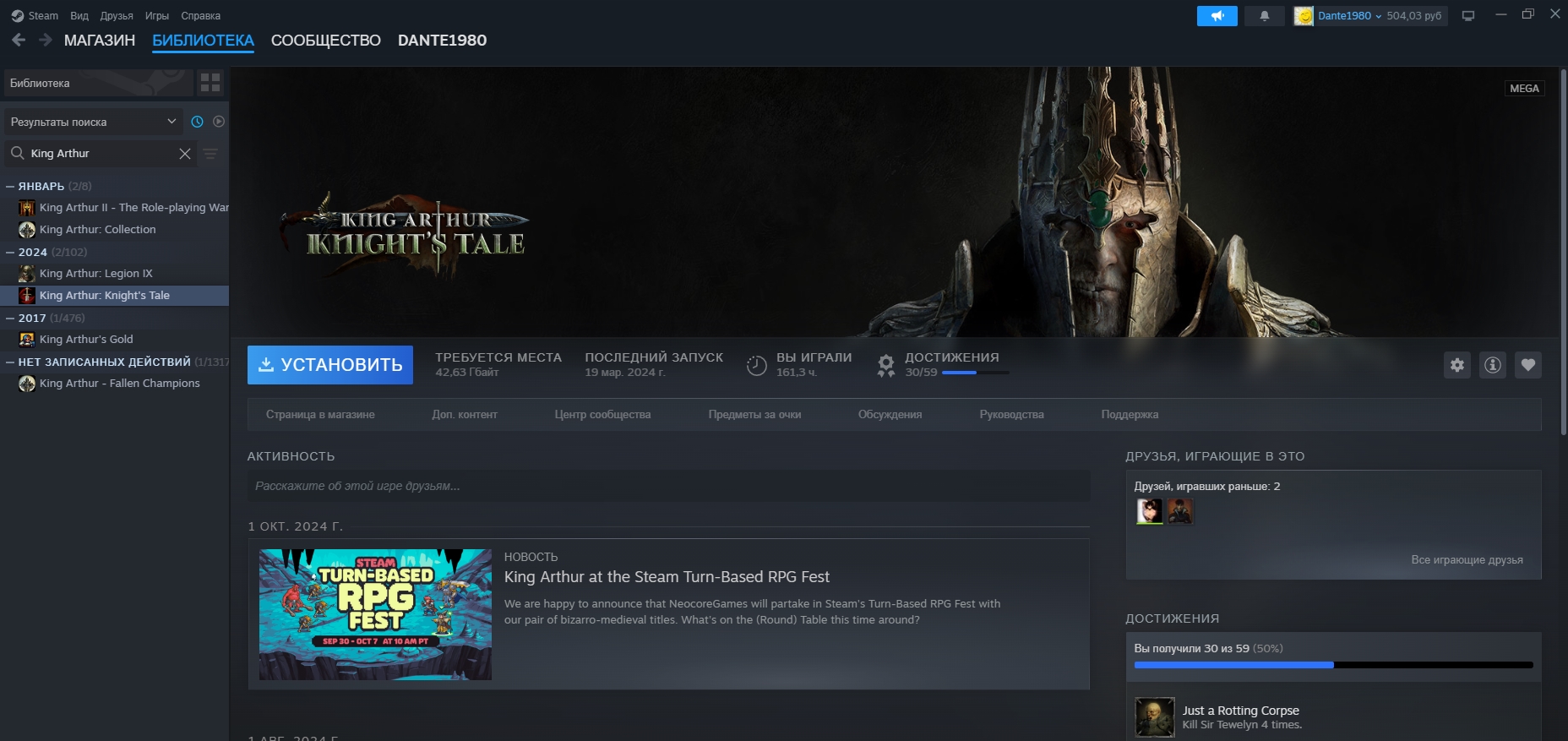Toggle recent activity clock filter
The width and height of the screenshot is (1568, 741).
click(x=198, y=122)
